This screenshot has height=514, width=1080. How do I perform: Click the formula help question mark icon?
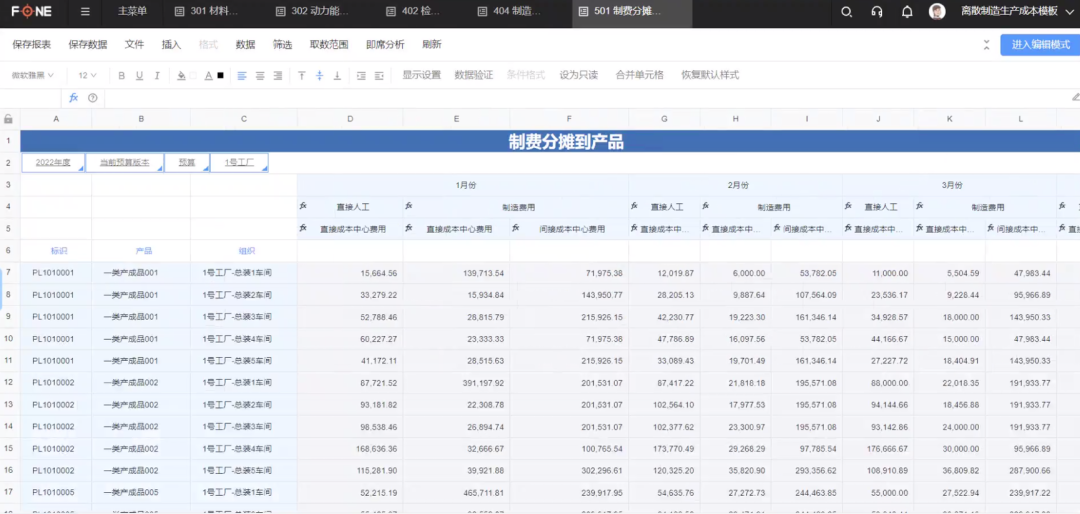click(93, 98)
